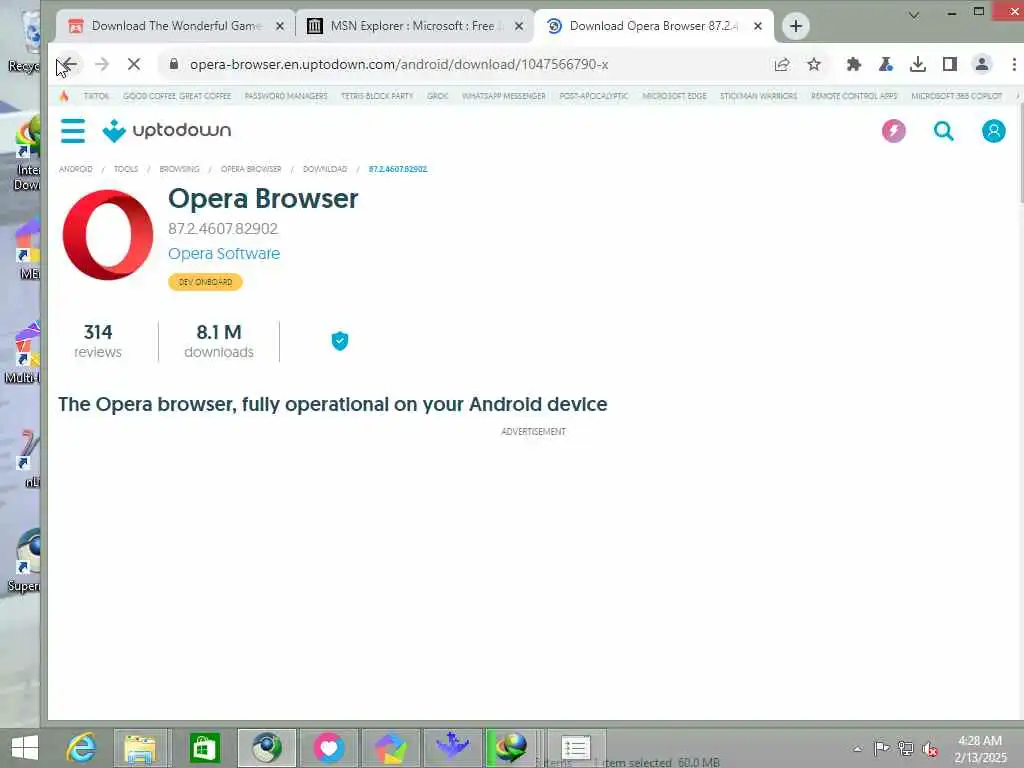Click the OPERA BROWSER breadcrumb
Screen dimensions: 1024x768
251,169
